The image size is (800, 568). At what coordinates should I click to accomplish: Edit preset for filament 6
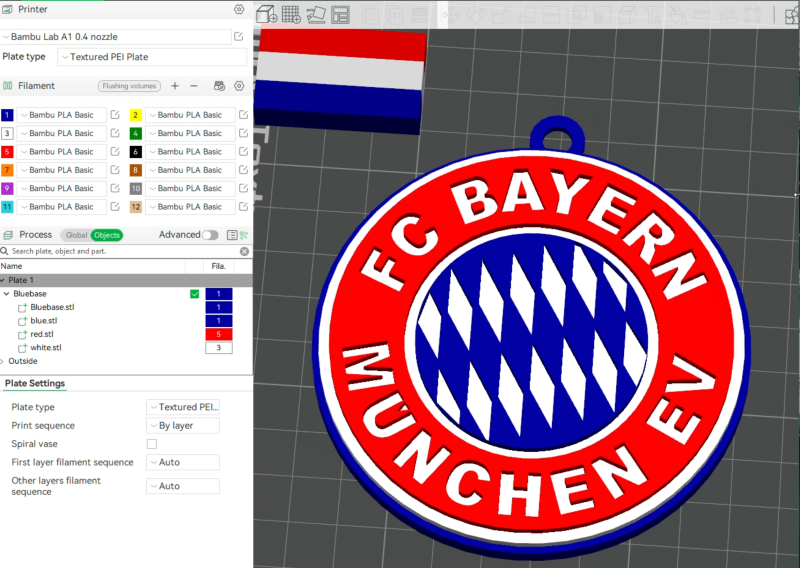tap(243, 152)
